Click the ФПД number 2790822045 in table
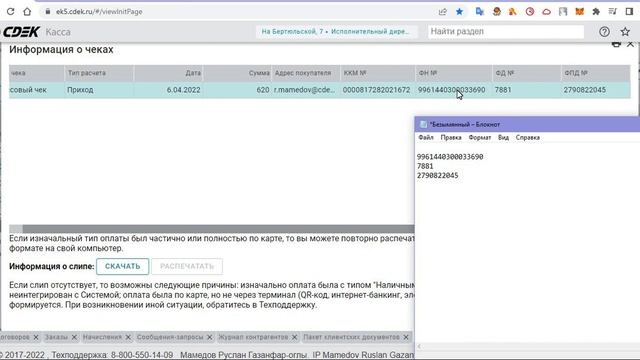The height and width of the screenshot is (360, 640). click(585, 90)
